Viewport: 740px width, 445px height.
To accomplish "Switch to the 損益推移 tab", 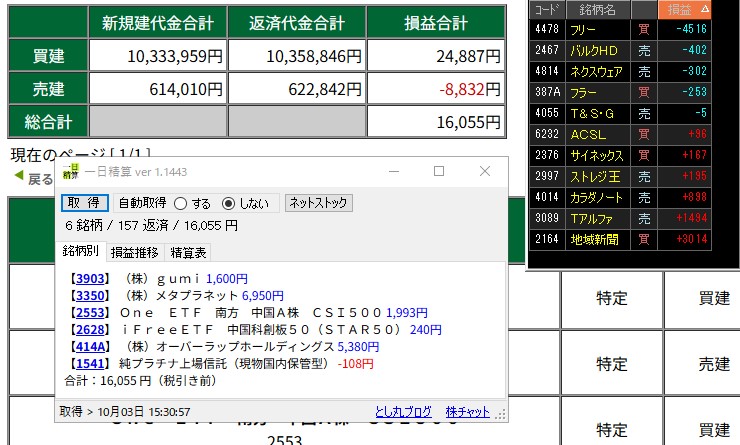I will tap(132, 253).
